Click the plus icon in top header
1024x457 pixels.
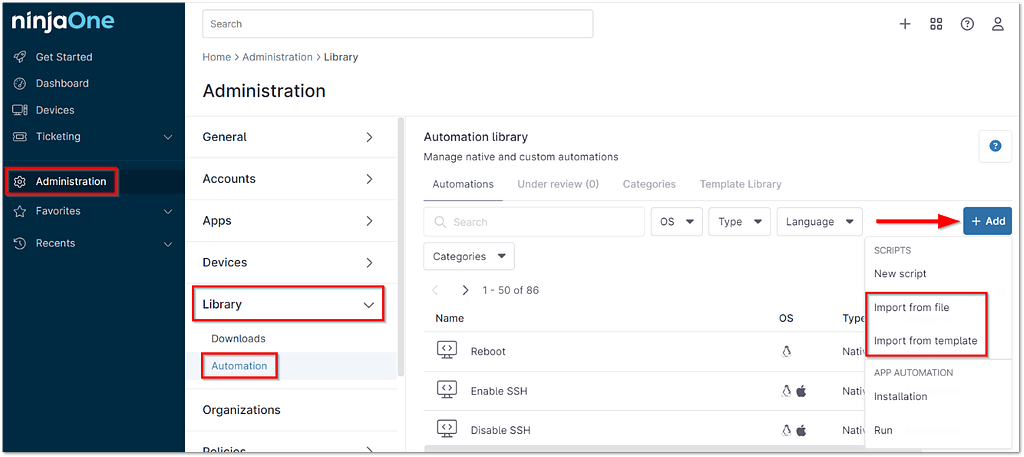(905, 24)
